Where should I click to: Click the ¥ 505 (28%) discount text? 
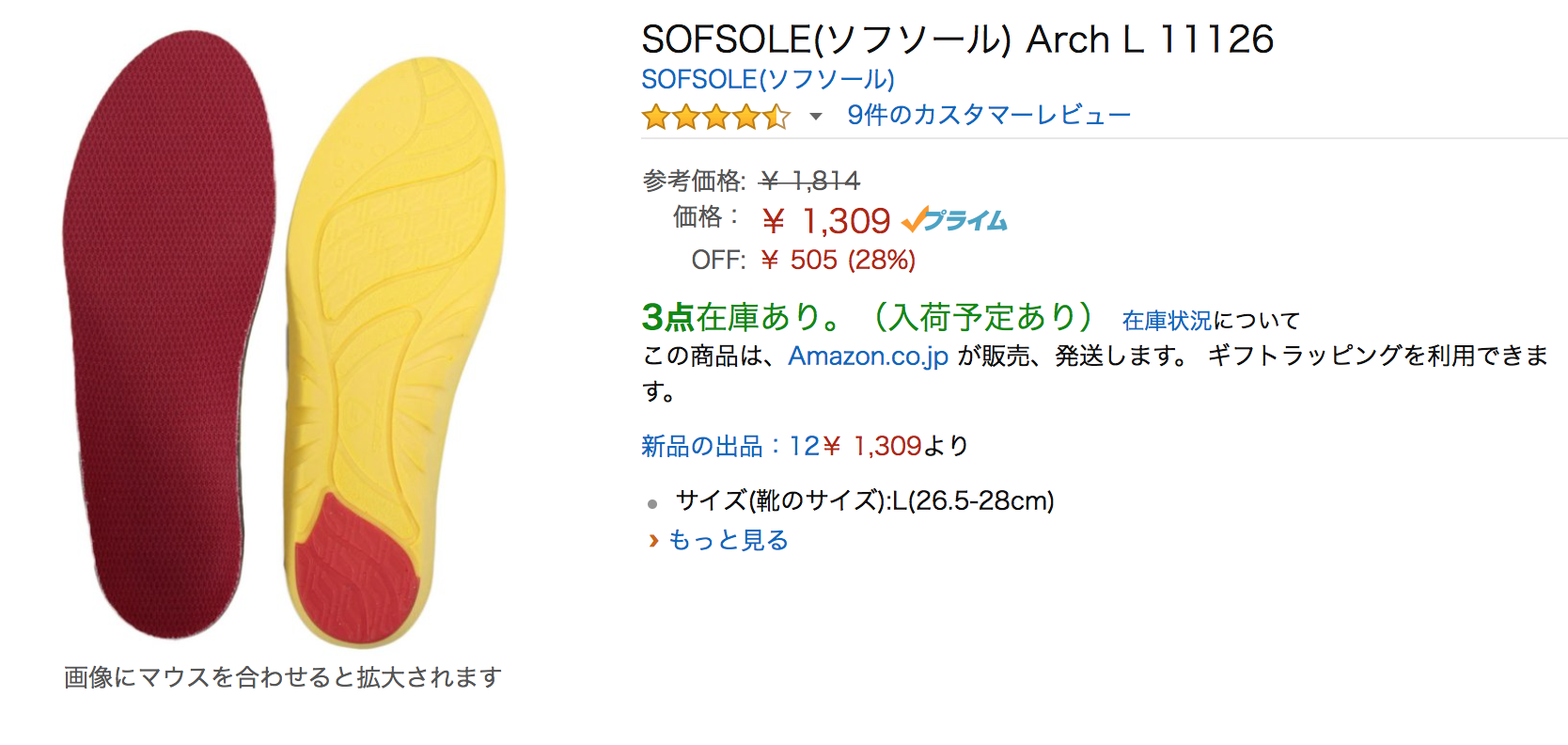(838, 260)
